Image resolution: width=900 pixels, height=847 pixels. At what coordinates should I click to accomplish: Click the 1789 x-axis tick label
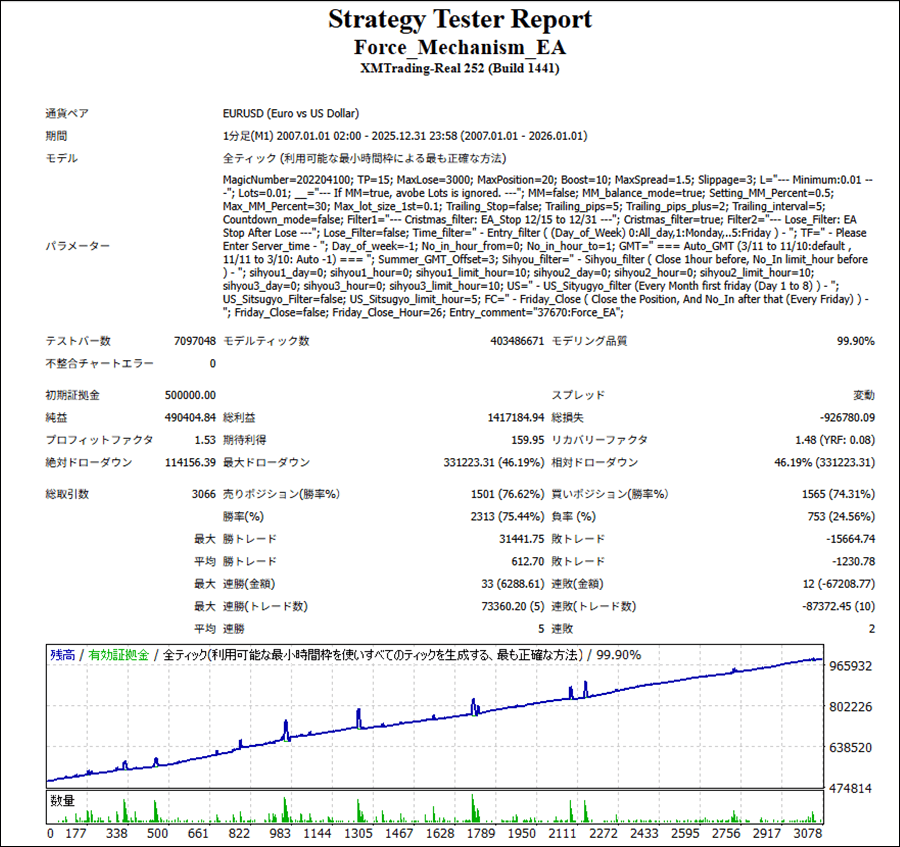coord(480,833)
